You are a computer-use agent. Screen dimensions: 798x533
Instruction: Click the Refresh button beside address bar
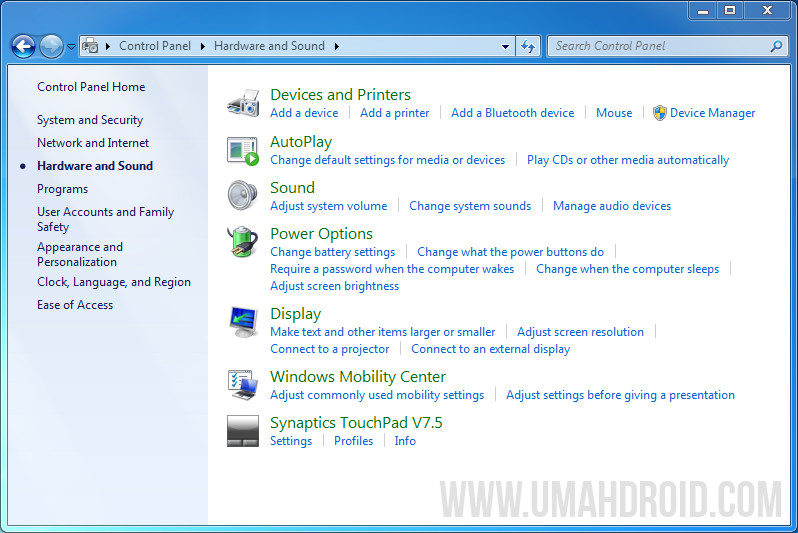point(528,46)
